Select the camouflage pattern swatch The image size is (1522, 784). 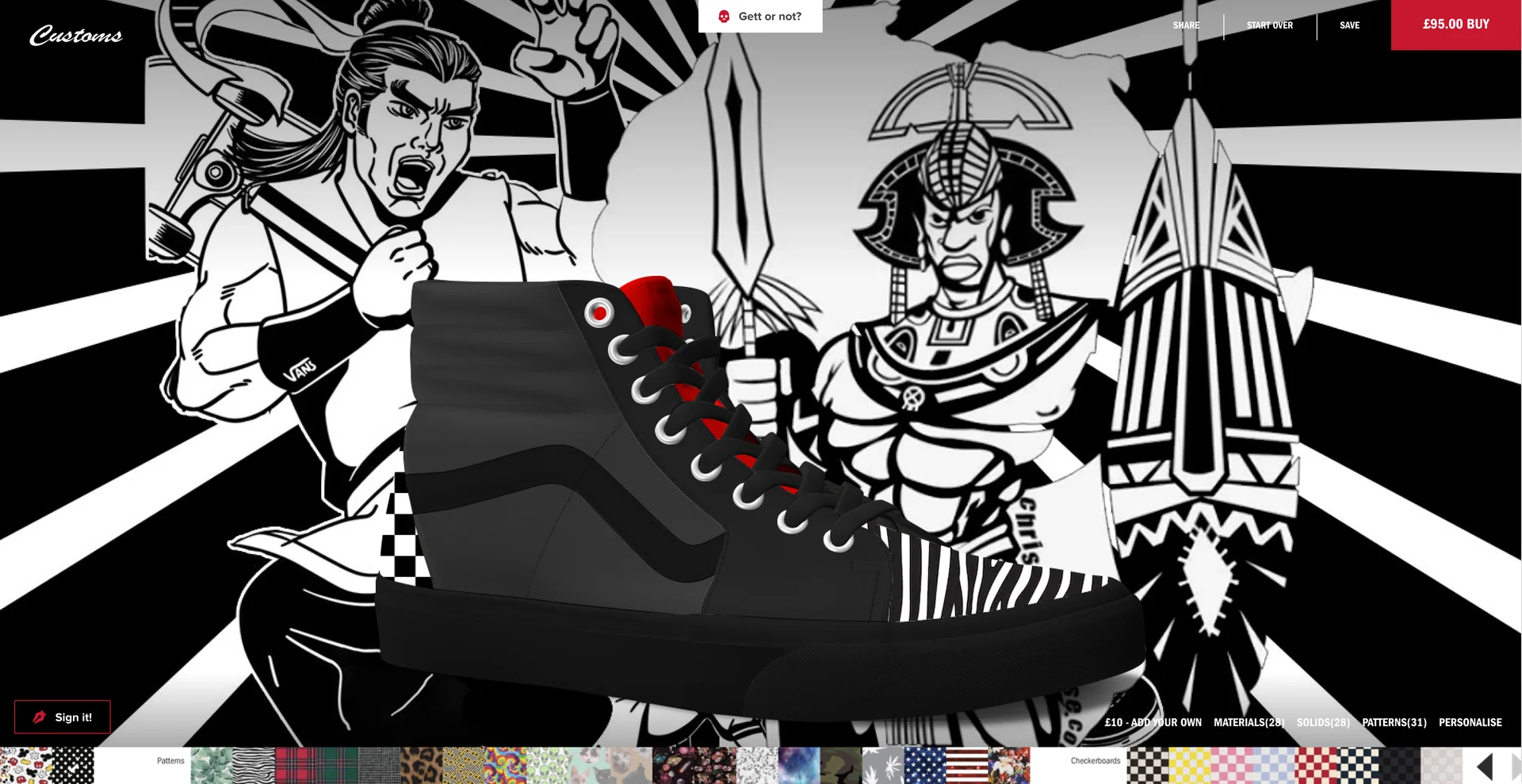(x=841, y=766)
